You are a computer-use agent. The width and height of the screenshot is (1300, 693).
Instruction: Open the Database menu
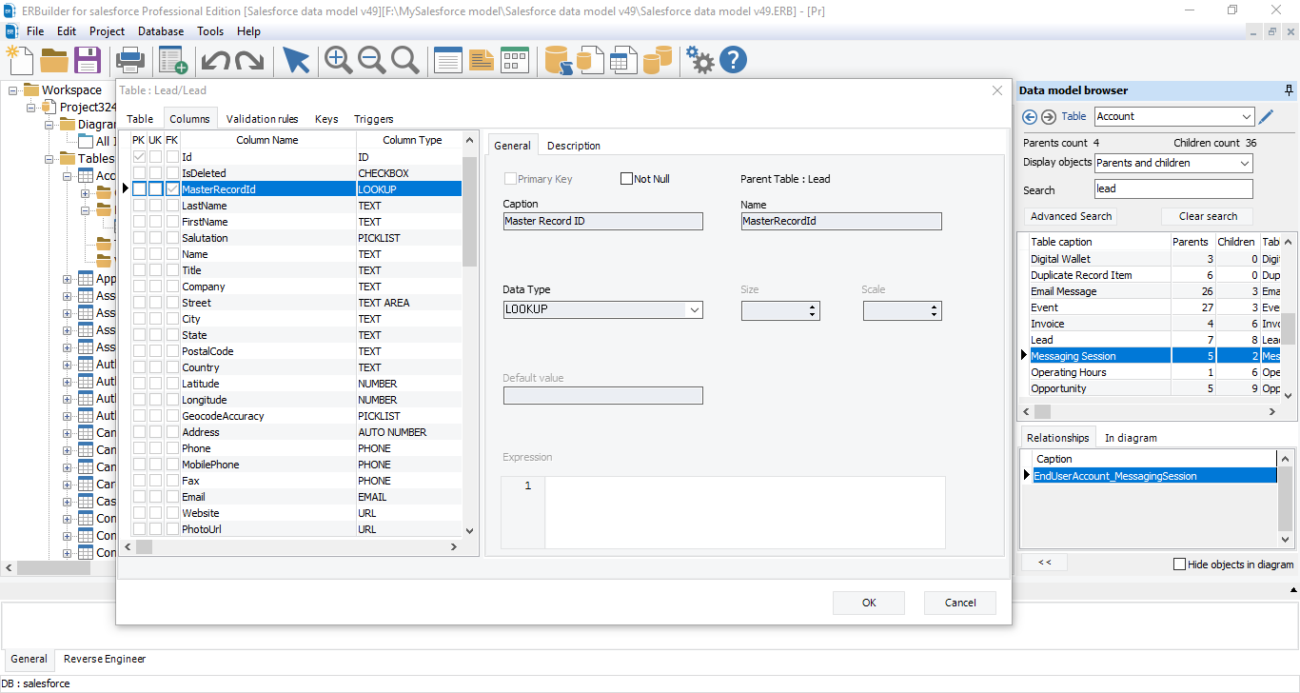pyautogui.click(x=161, y=31)
